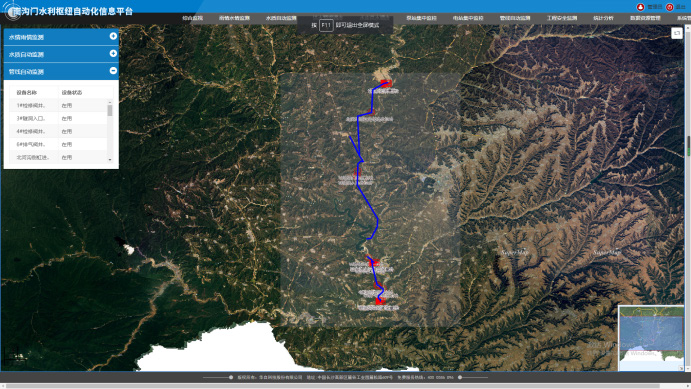Click the footer left slider handle
The image size is (691, 389).
231,377
